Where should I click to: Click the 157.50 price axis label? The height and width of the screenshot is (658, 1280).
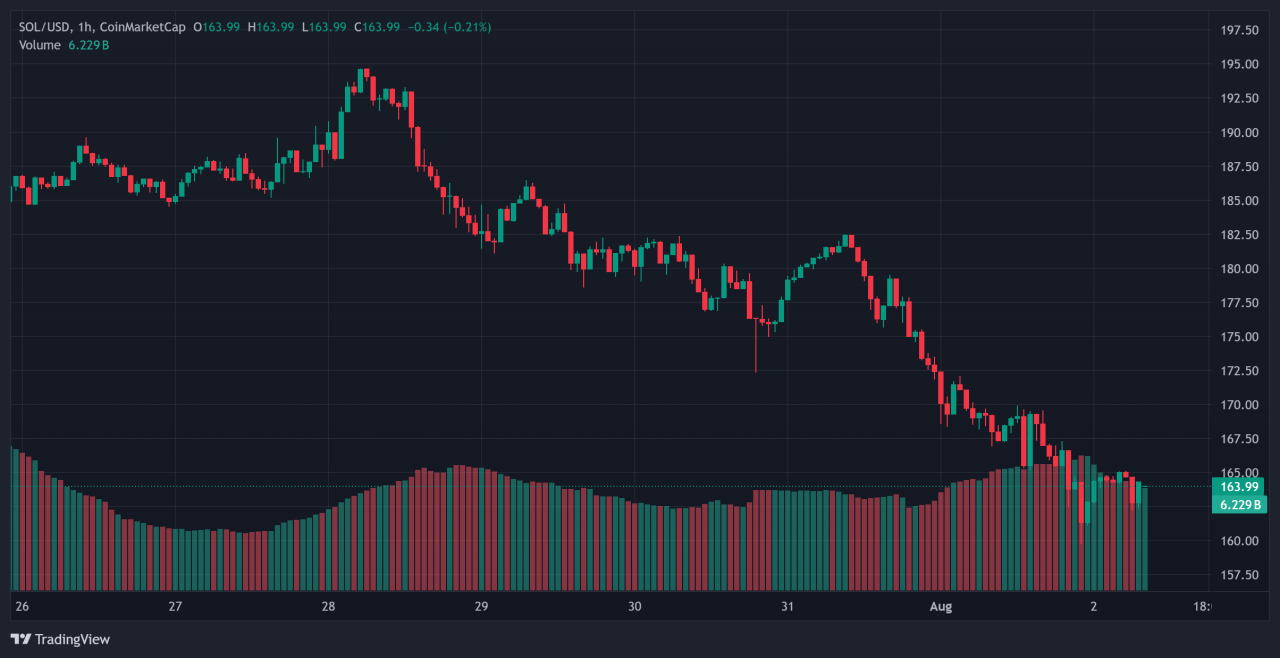point(1239,575)
